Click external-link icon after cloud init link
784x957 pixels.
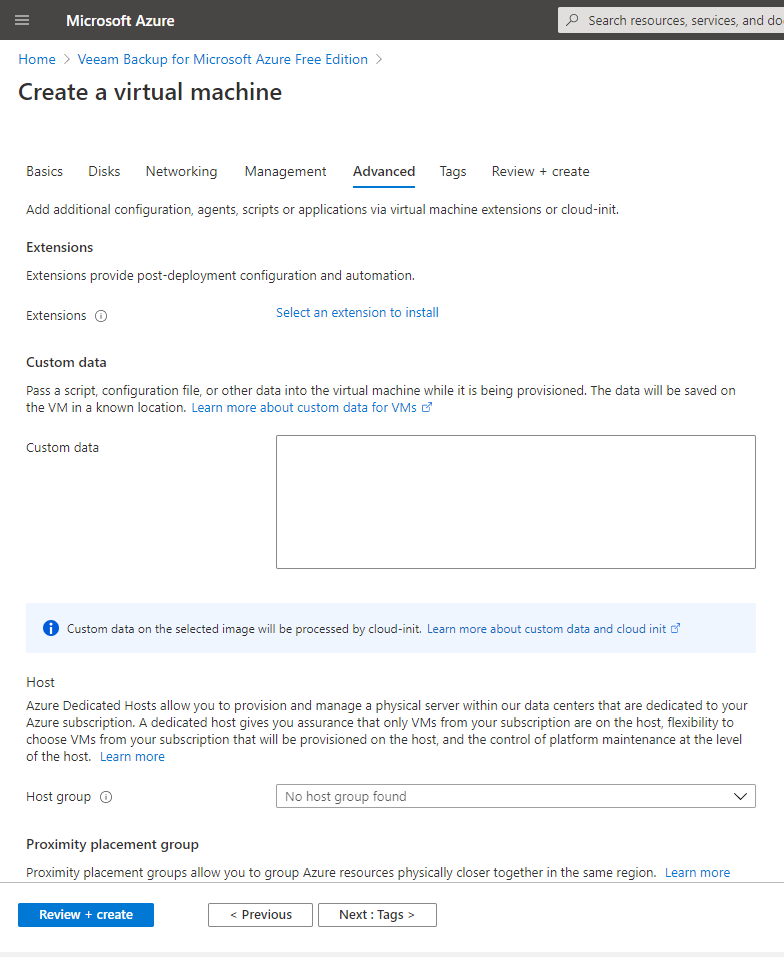[x=675, y=628]
